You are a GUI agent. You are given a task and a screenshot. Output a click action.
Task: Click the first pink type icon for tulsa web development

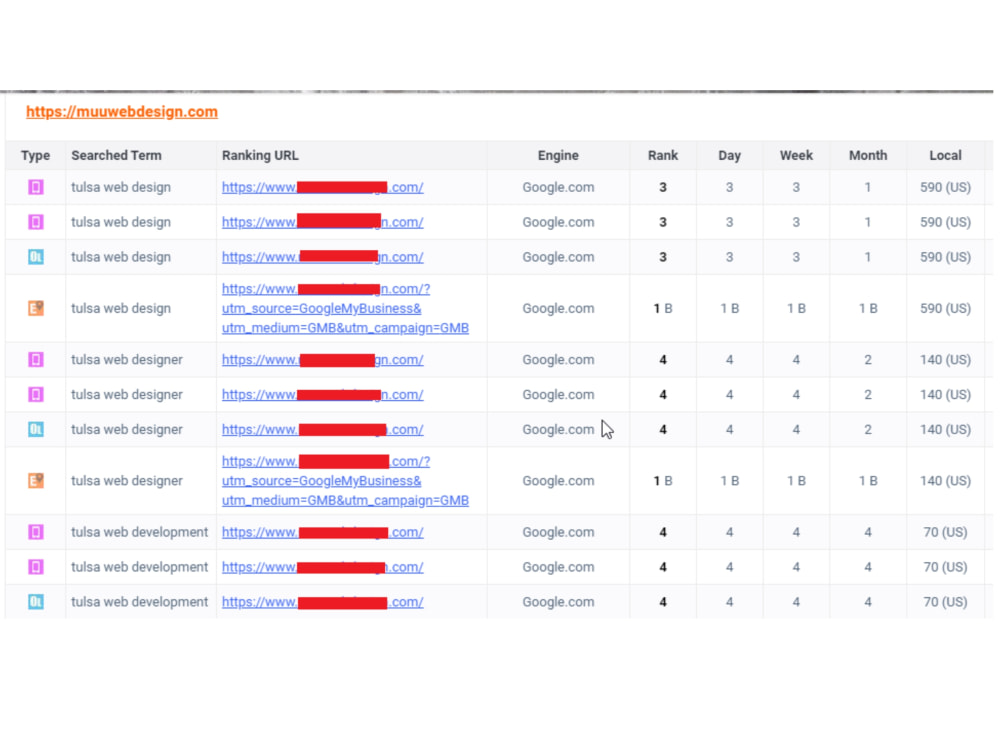coord(36,532)
